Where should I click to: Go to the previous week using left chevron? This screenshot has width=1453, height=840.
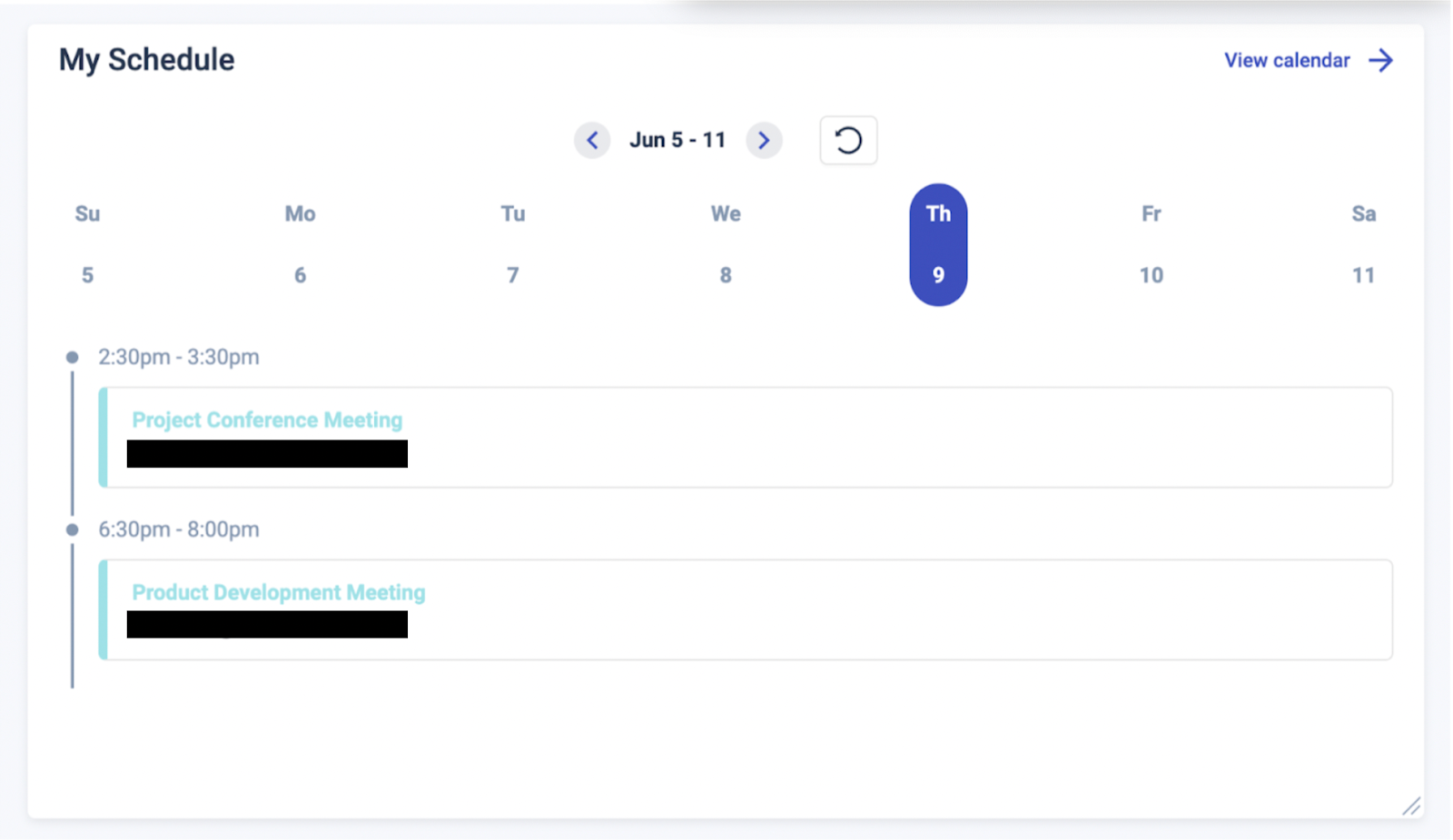click(592, 140)
